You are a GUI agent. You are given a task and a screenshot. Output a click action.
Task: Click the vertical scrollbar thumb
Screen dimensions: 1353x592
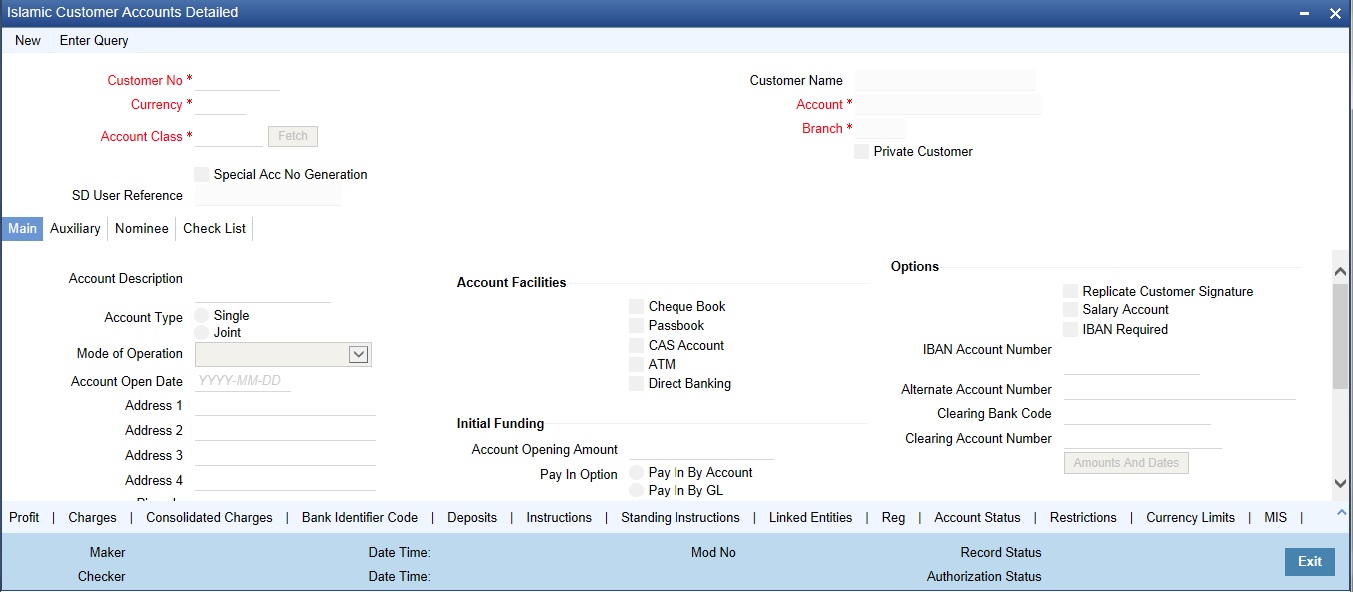tap(1341, 336)
